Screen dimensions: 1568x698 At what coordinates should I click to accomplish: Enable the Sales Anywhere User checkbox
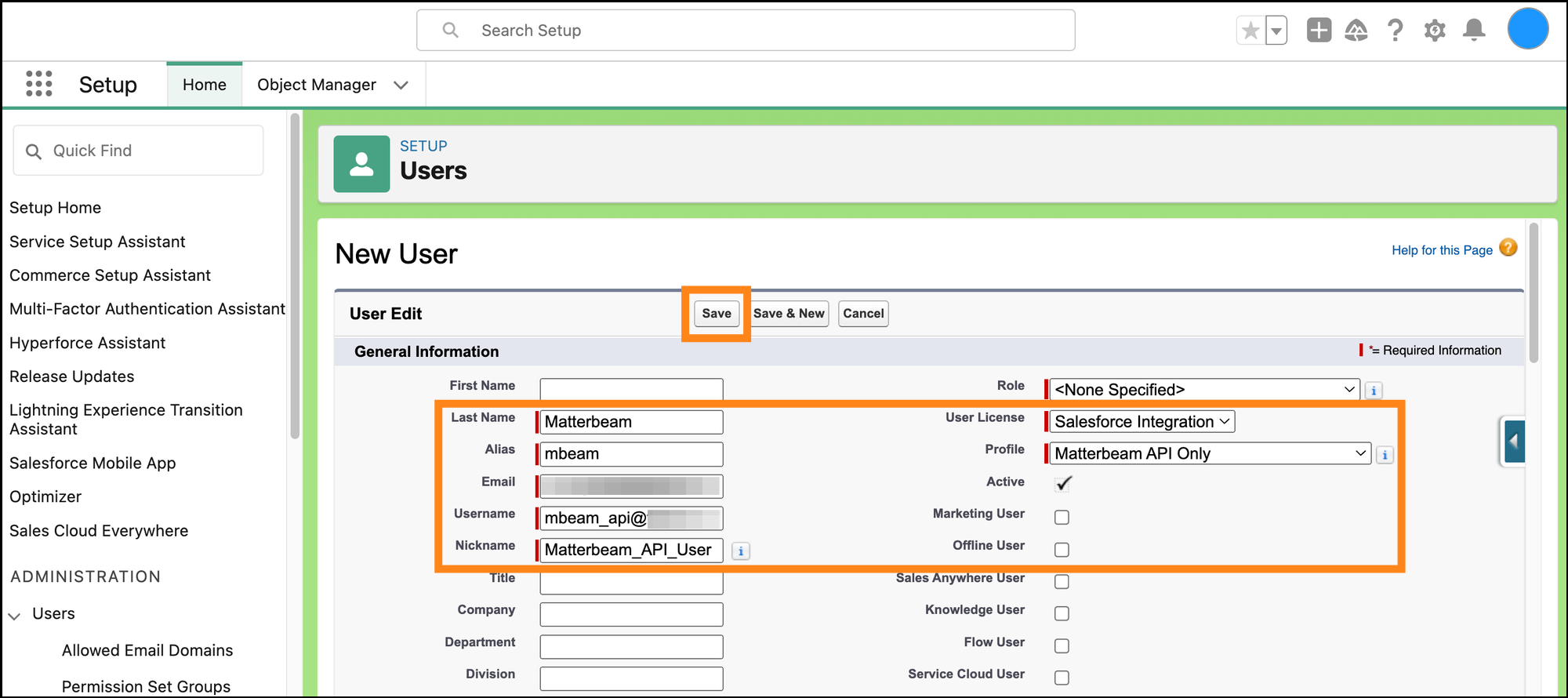1062,581
